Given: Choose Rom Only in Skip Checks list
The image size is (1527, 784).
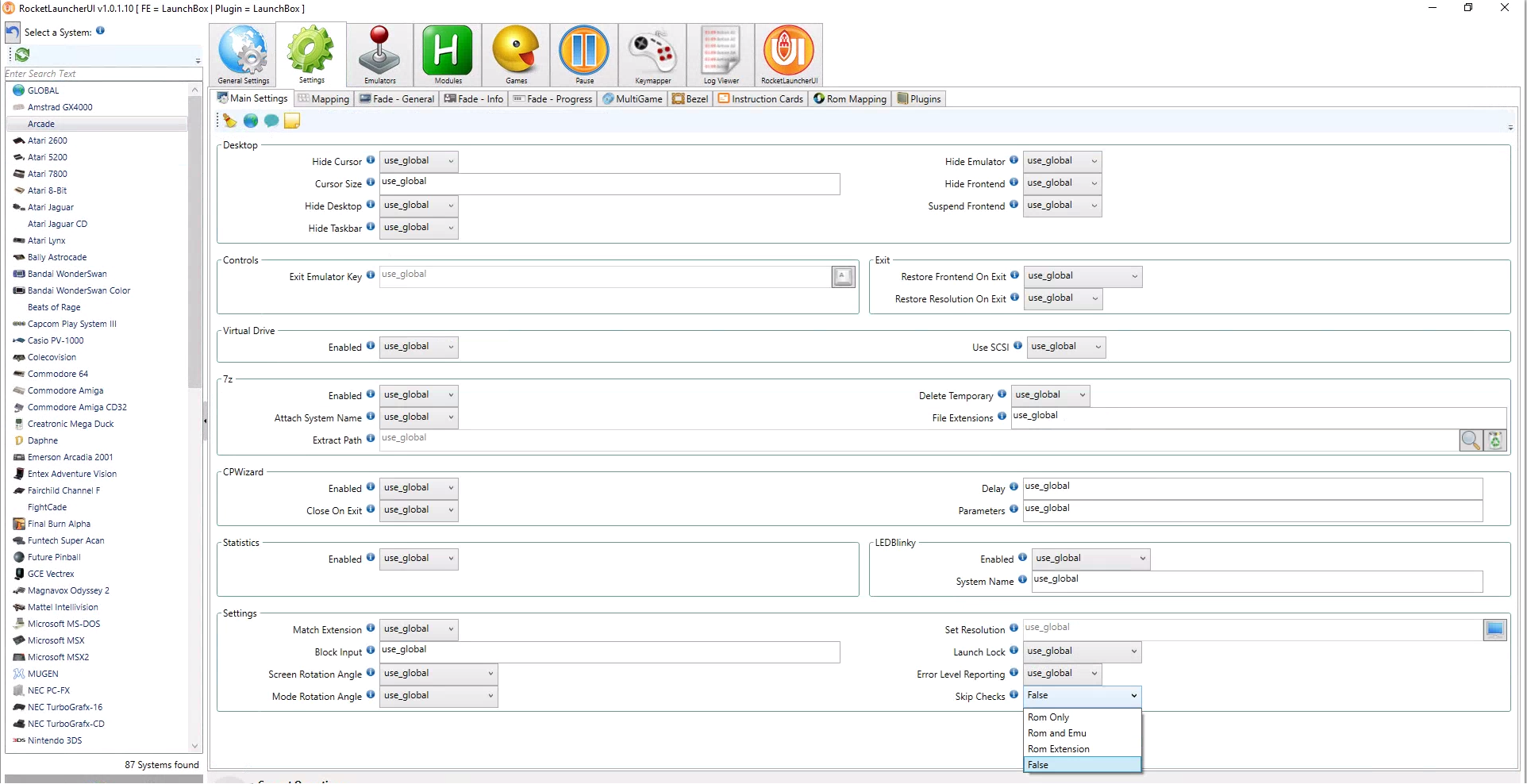Looking at the screenshot, I should tap(1083, 717).
